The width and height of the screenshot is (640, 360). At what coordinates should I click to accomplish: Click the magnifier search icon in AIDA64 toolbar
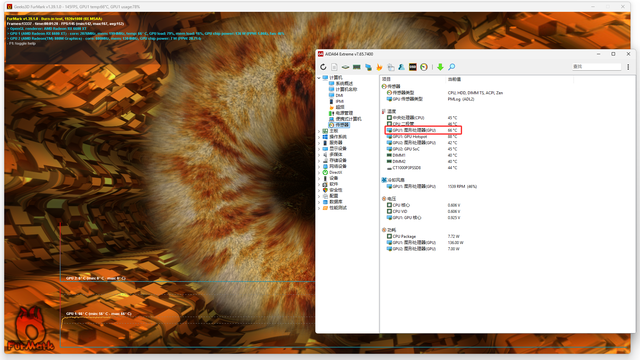[451, 67]
